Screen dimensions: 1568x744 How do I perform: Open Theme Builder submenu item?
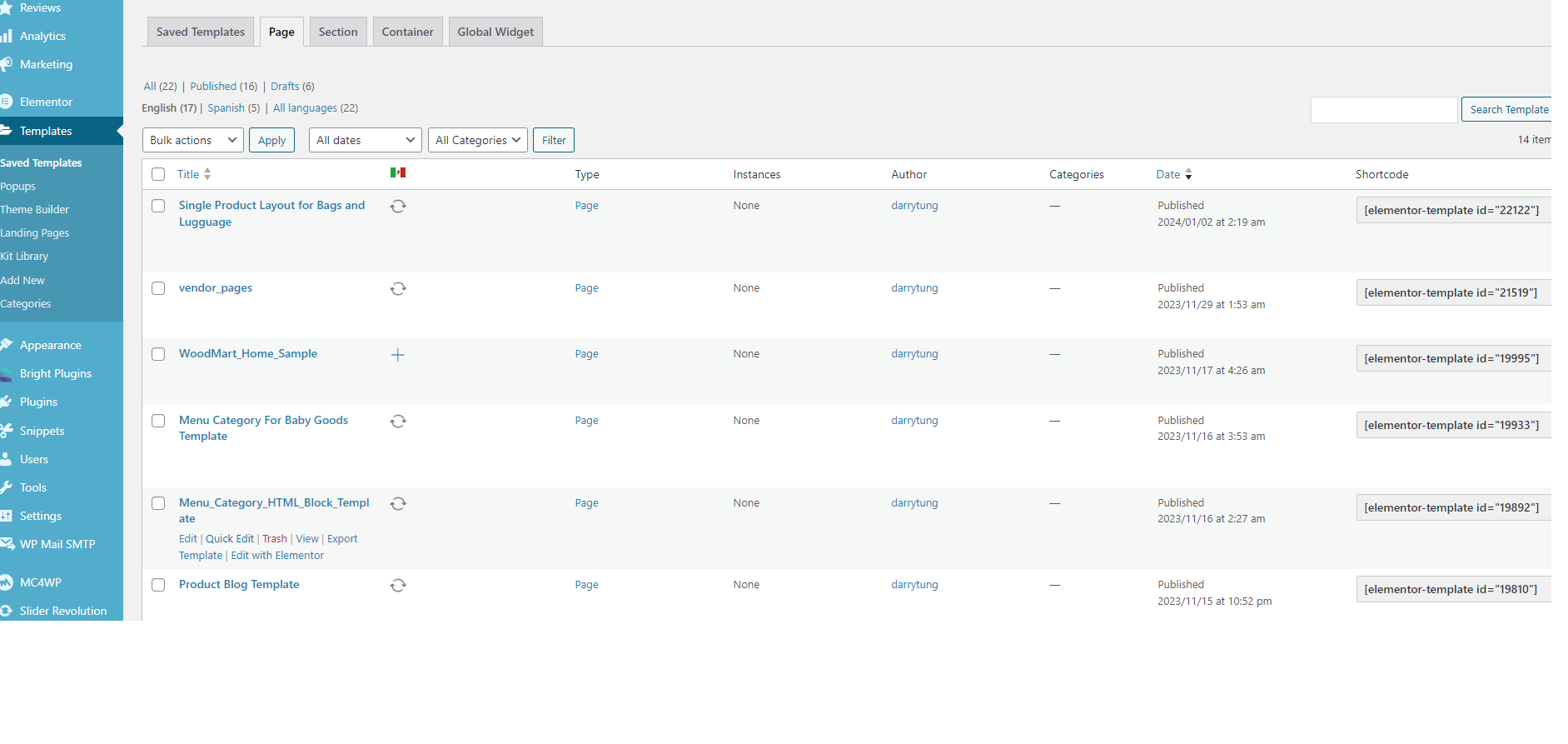tap(35, 209)
